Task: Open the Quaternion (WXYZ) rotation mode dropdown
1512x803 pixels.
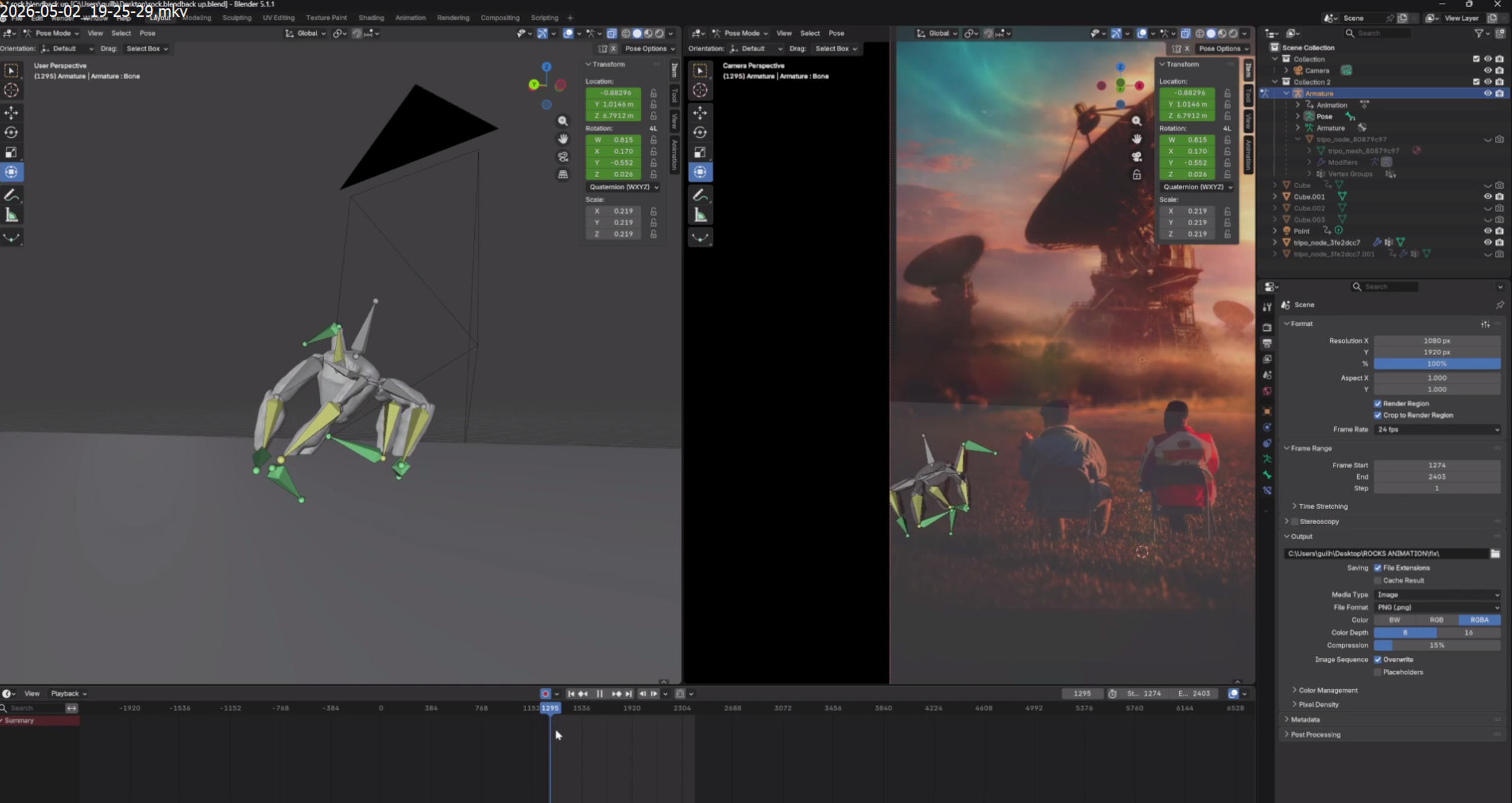Action: [x=622, y=187]
